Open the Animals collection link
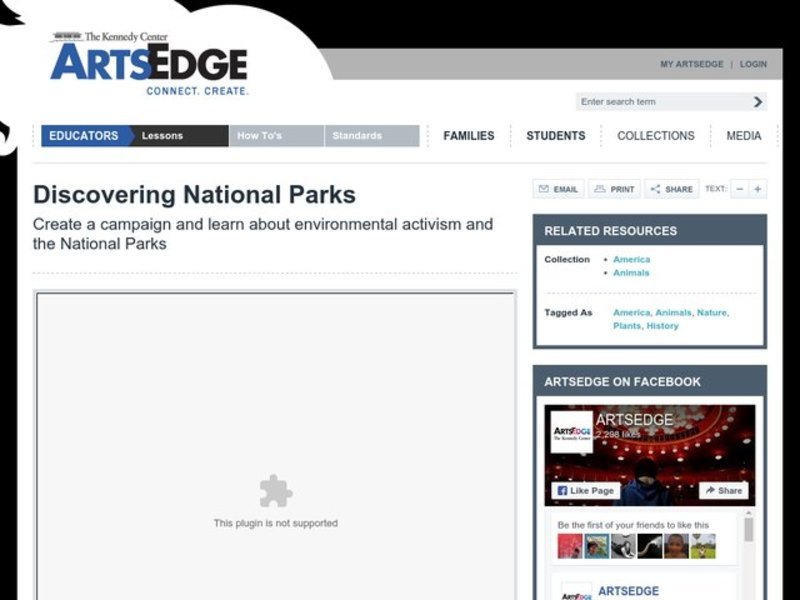 (x=631, y=272)
